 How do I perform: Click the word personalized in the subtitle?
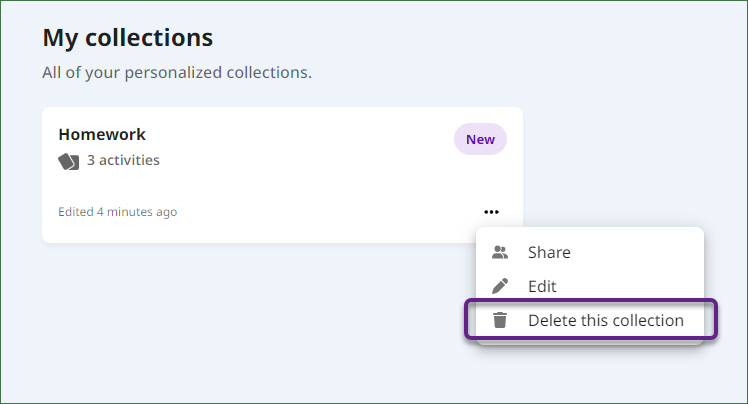(x=173, y=73)
